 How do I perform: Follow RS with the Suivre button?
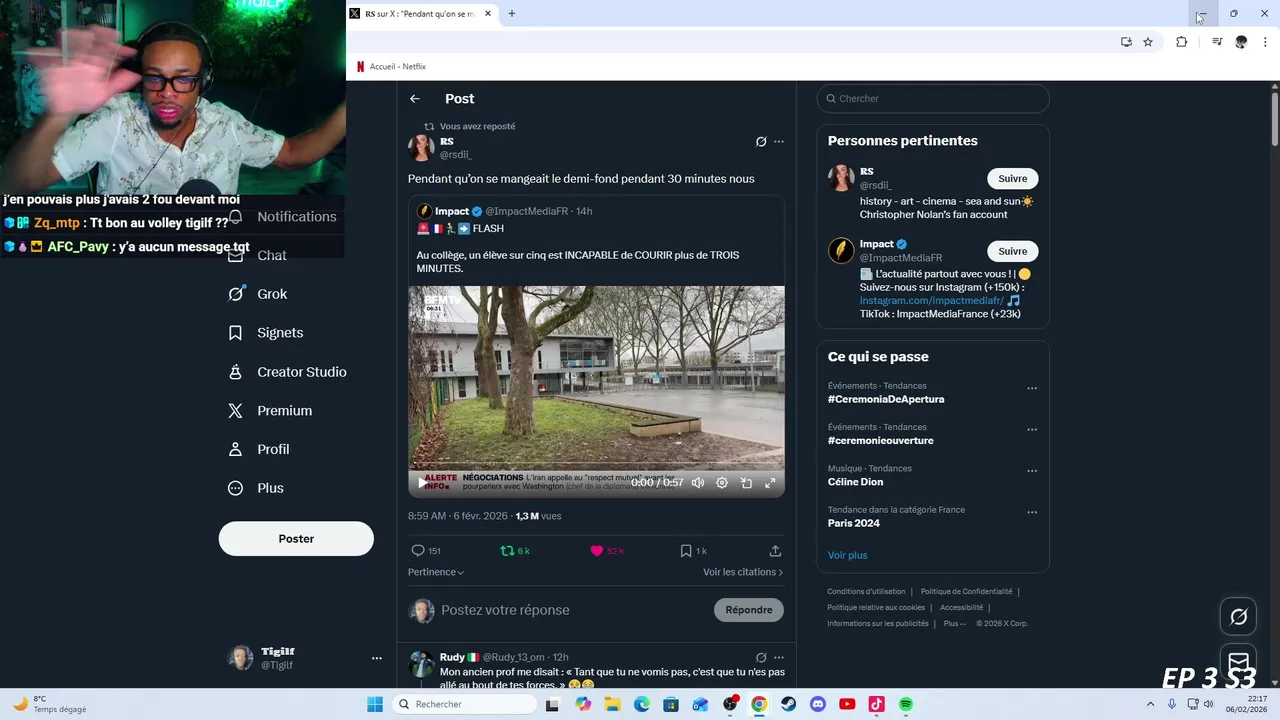pyautogui.click(x=1013, y=179)
